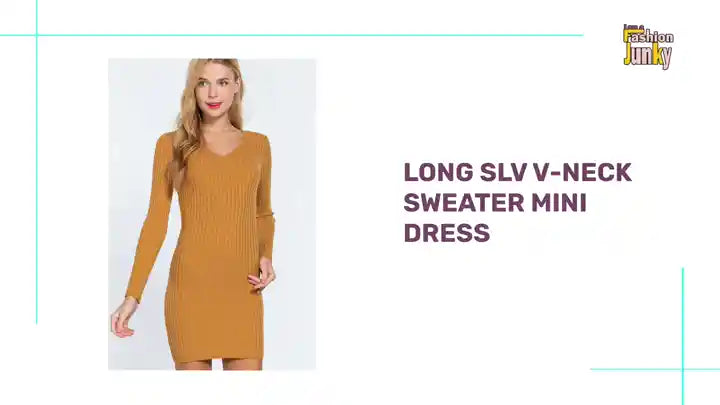Click the word "MINI" in the title
This screenshot has width=720, height=405.
559,202
